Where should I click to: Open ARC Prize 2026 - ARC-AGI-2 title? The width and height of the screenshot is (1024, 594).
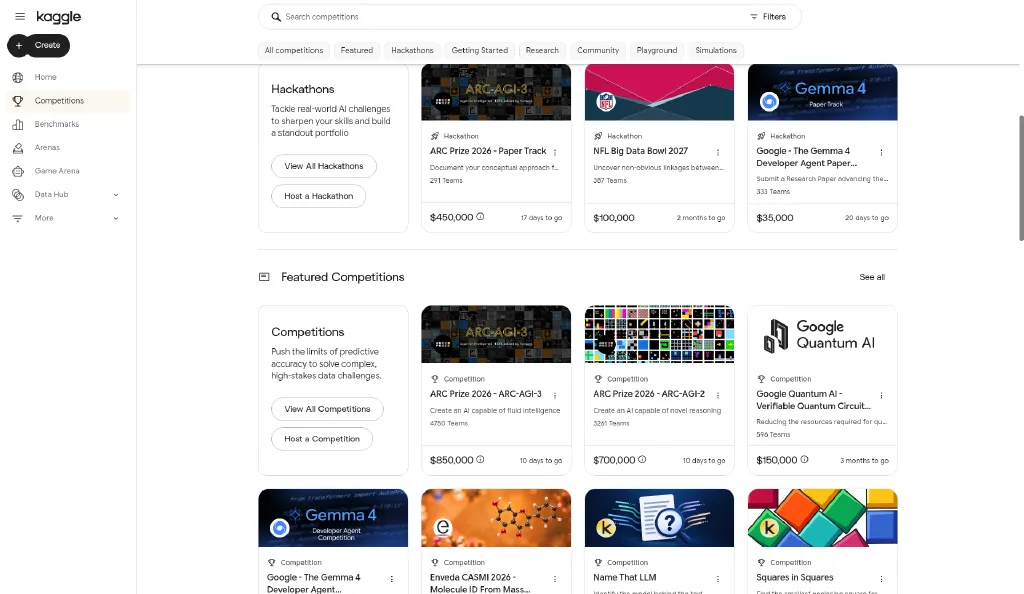click(x=648, y=394)
